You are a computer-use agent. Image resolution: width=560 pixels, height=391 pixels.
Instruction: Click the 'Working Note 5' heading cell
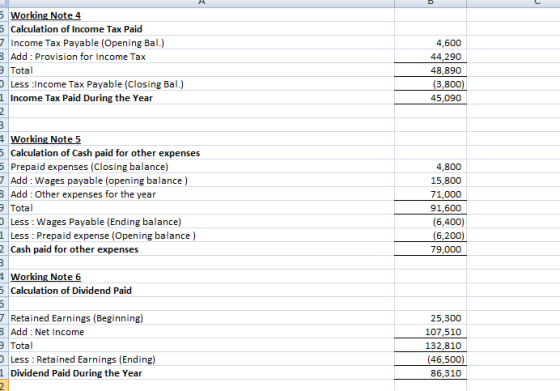[201, 139]
